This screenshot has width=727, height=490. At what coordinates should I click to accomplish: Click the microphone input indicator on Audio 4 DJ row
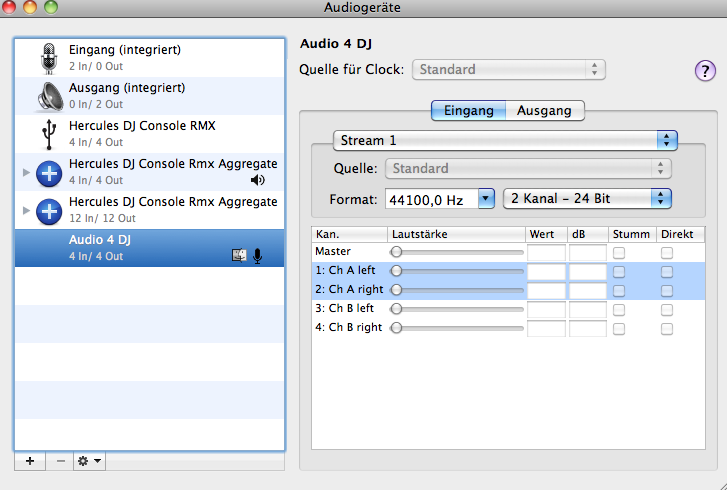coord(258,256)
